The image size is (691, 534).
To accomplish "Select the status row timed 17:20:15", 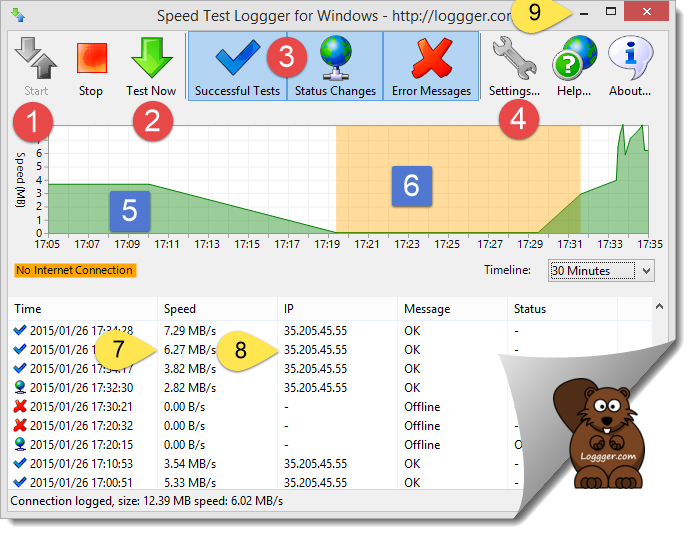I will click(264, 445).
